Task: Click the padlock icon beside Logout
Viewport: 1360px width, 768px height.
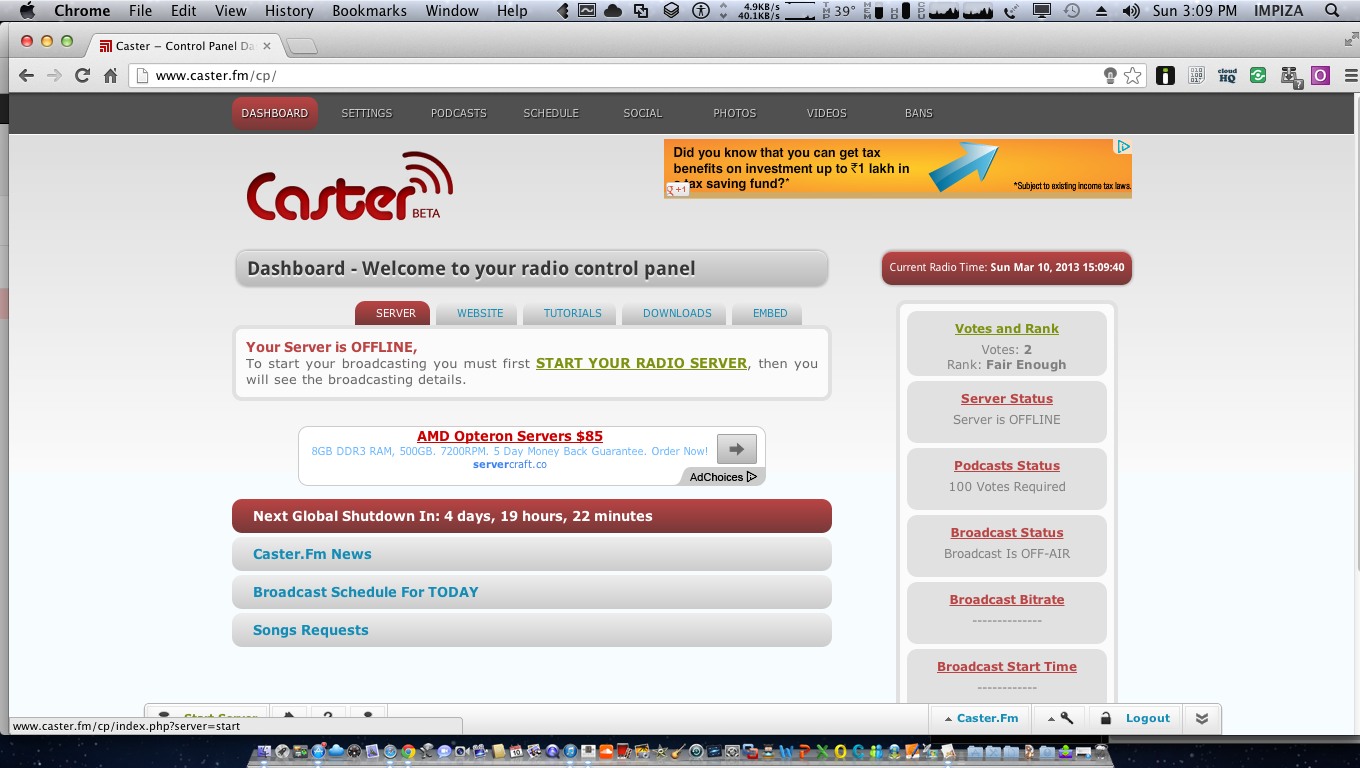Action: point(1105,718)
